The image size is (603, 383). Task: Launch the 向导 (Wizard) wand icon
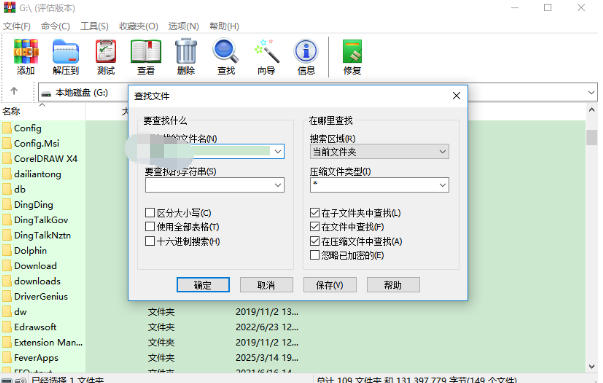[266, 51]
